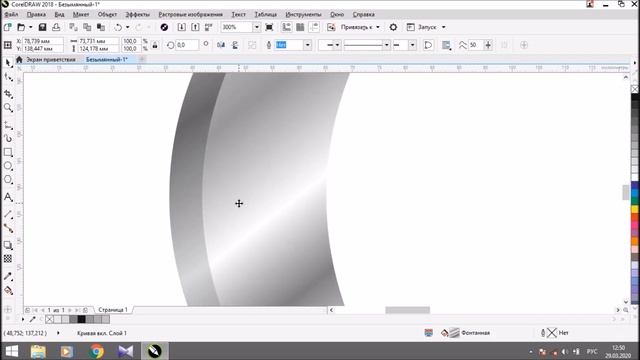Toggle full-screen preview icon
Viewport: 640px width, 360px height.
(269, 27)
